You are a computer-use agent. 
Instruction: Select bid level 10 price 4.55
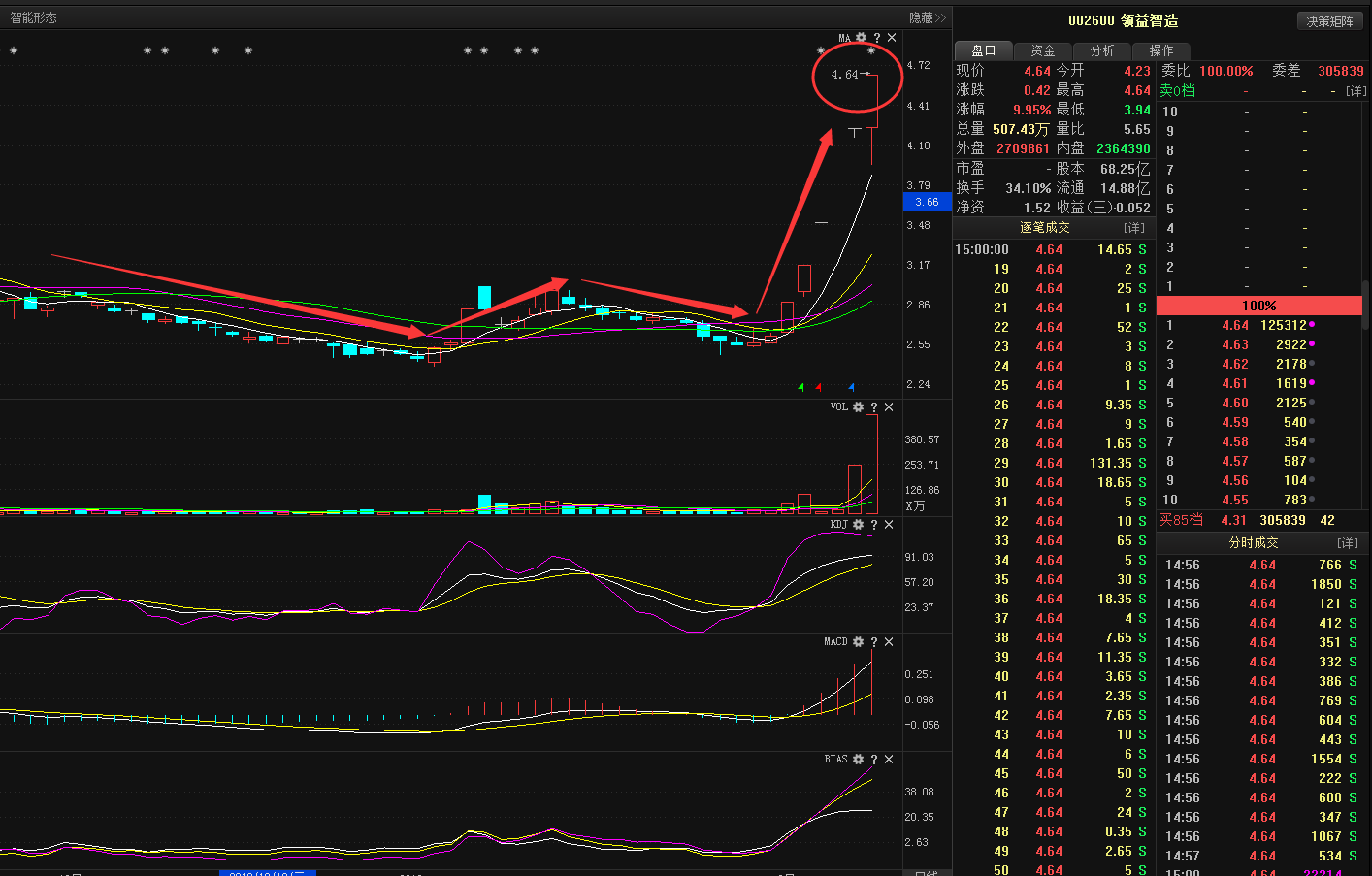tap(1235, 500)
